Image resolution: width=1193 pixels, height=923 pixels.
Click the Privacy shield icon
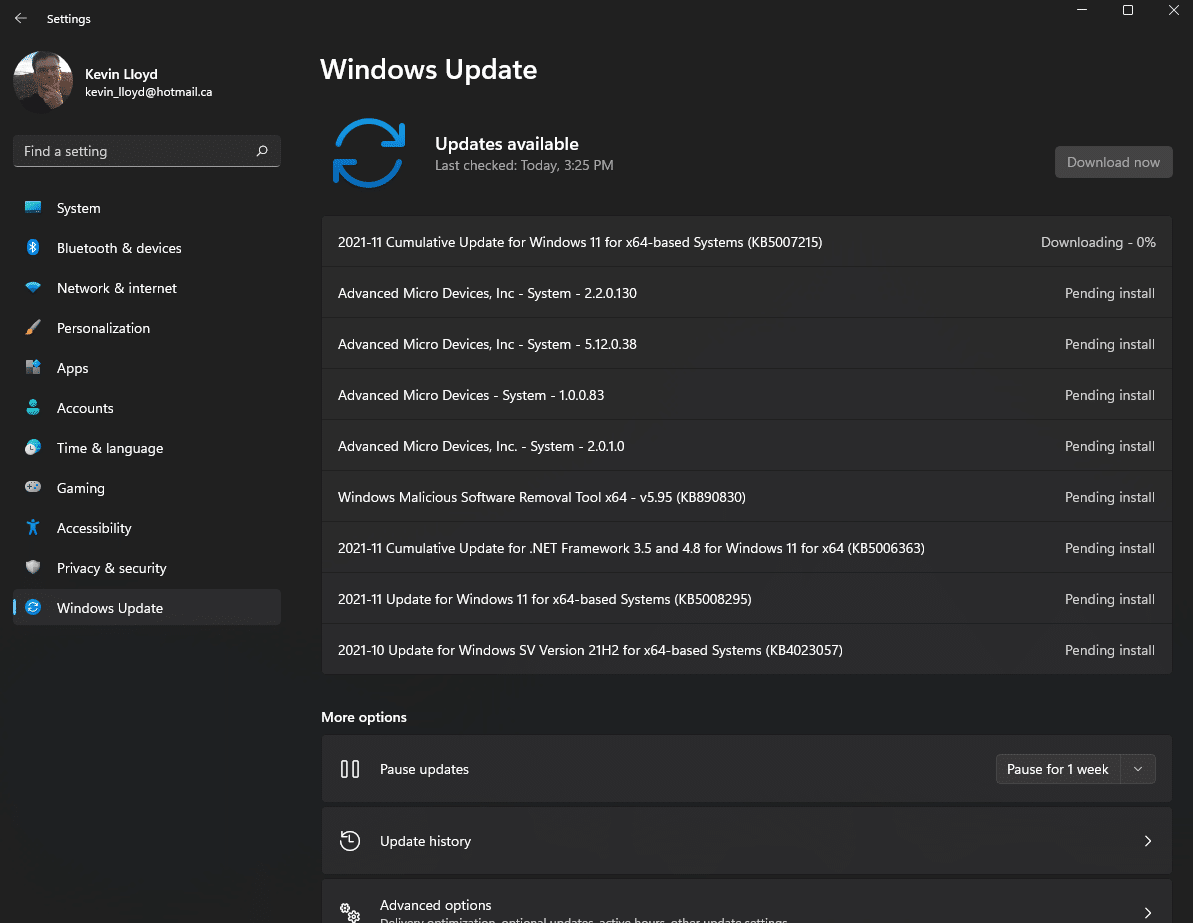point(33,567)
